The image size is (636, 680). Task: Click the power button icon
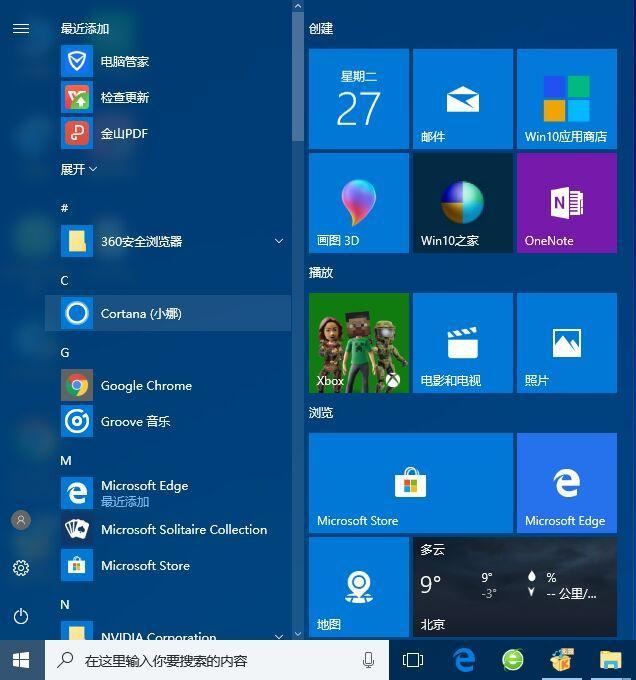tap(21, 616)
